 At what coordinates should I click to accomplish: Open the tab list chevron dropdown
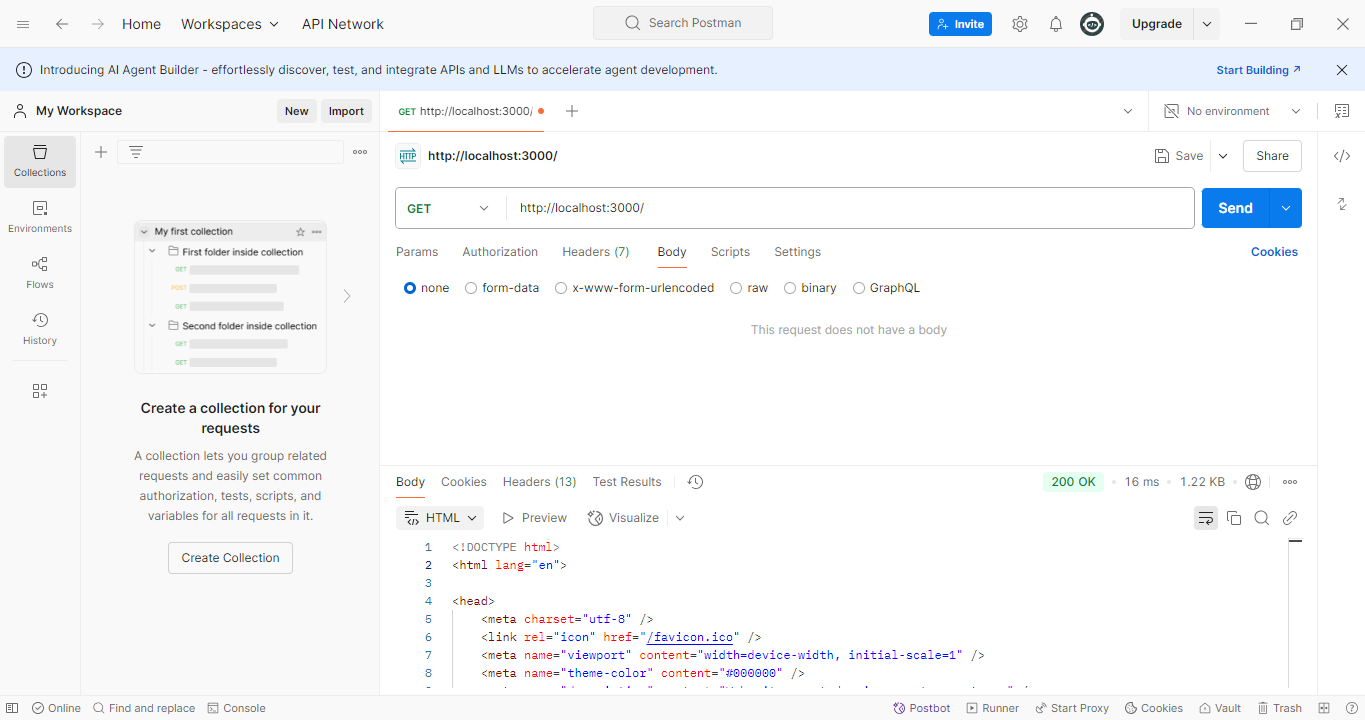pyautogui.click(x=1128, y=111)
